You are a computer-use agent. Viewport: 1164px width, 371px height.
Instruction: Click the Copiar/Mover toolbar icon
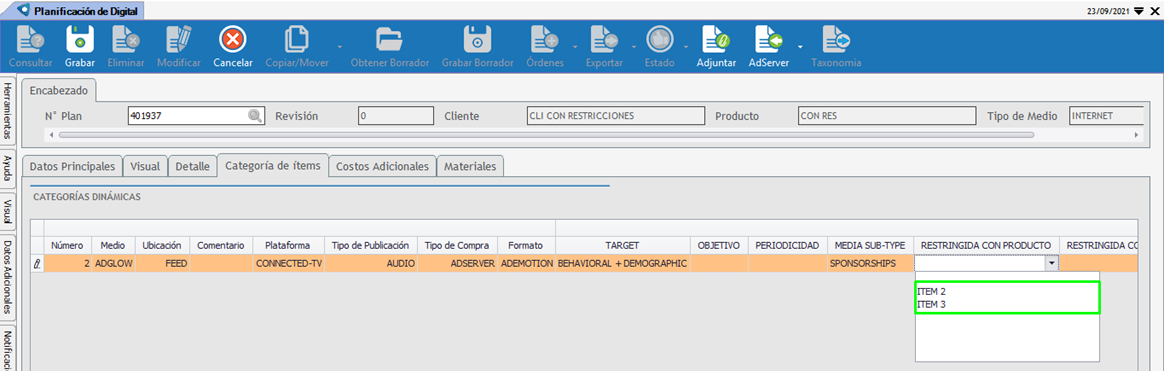point(297,39)
